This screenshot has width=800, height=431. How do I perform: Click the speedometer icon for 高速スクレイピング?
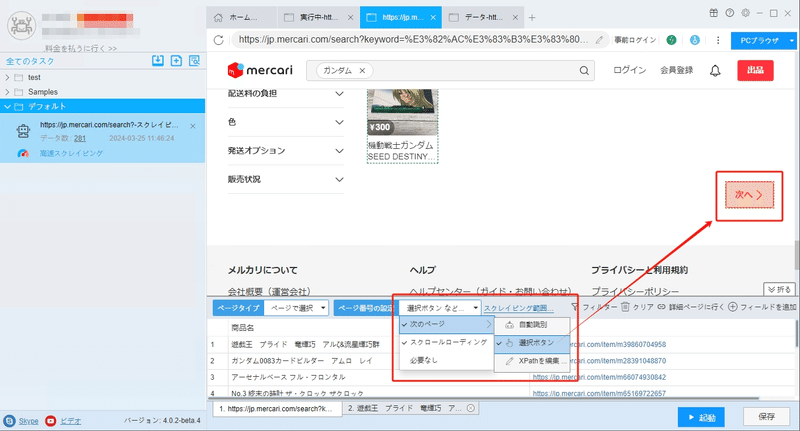pos(23,153)
